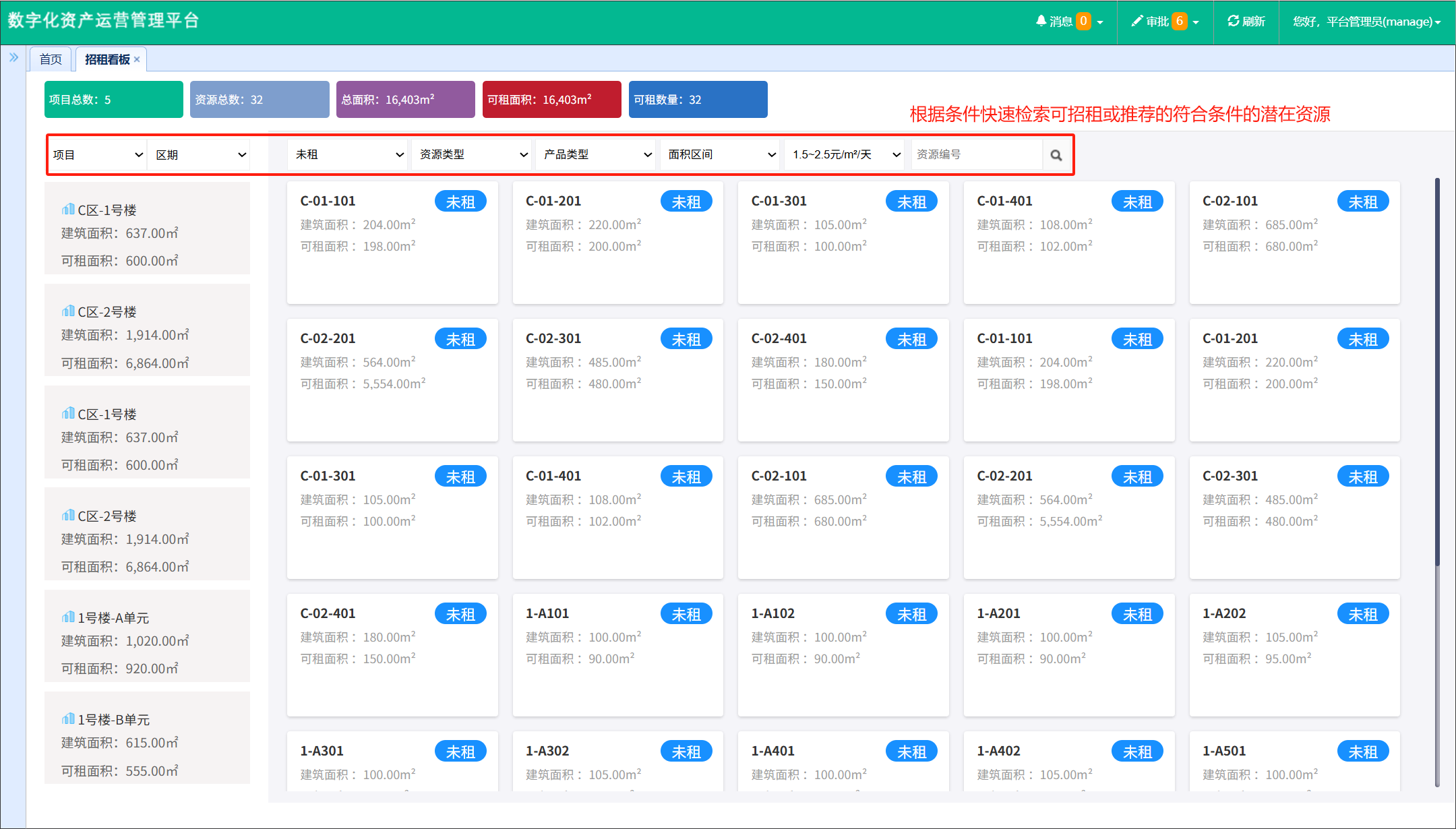This screenshot has height=829, width=1456.
Task: Expand the sidebar with double-chevron icon
Action: 13,58
